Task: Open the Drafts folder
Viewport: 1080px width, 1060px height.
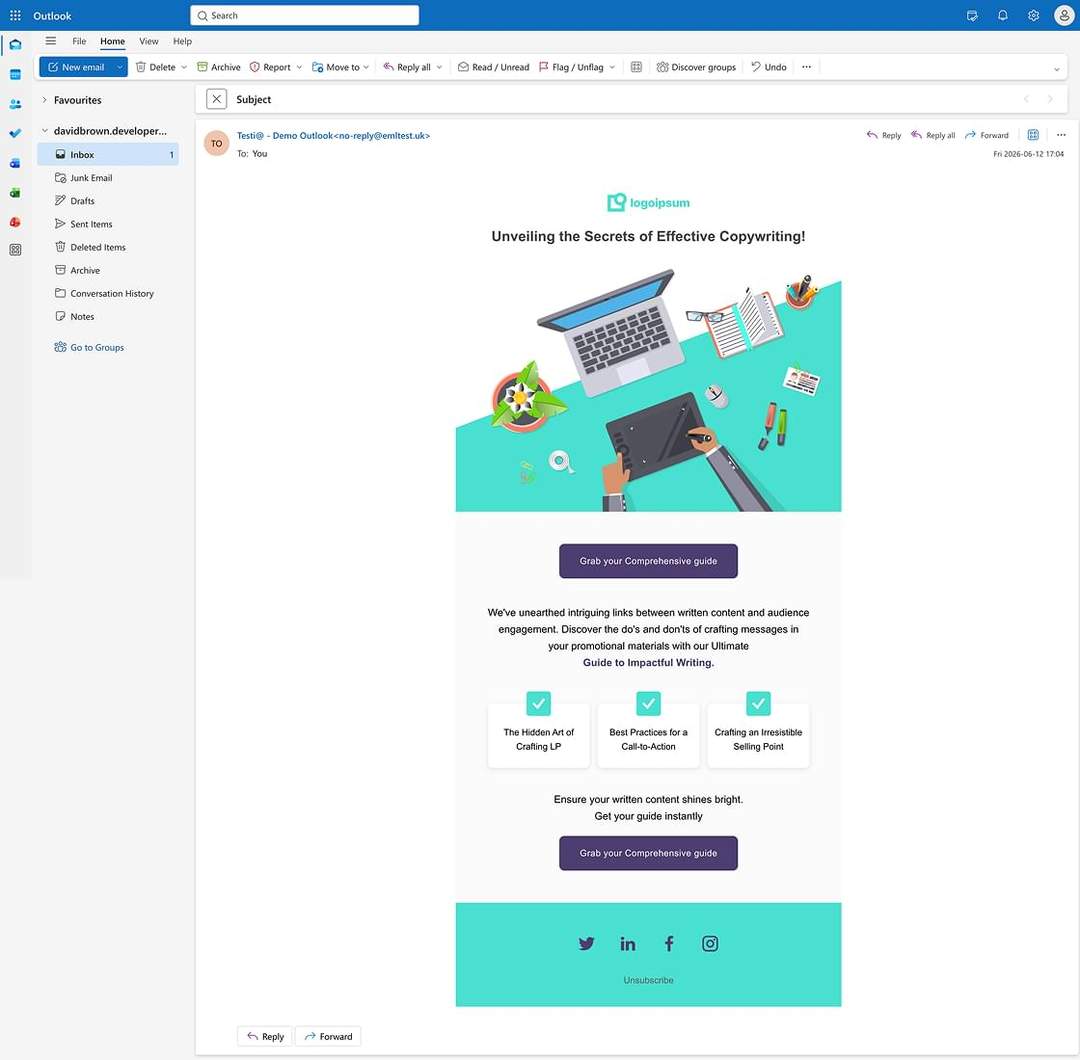Action: [x=107, y=200]
